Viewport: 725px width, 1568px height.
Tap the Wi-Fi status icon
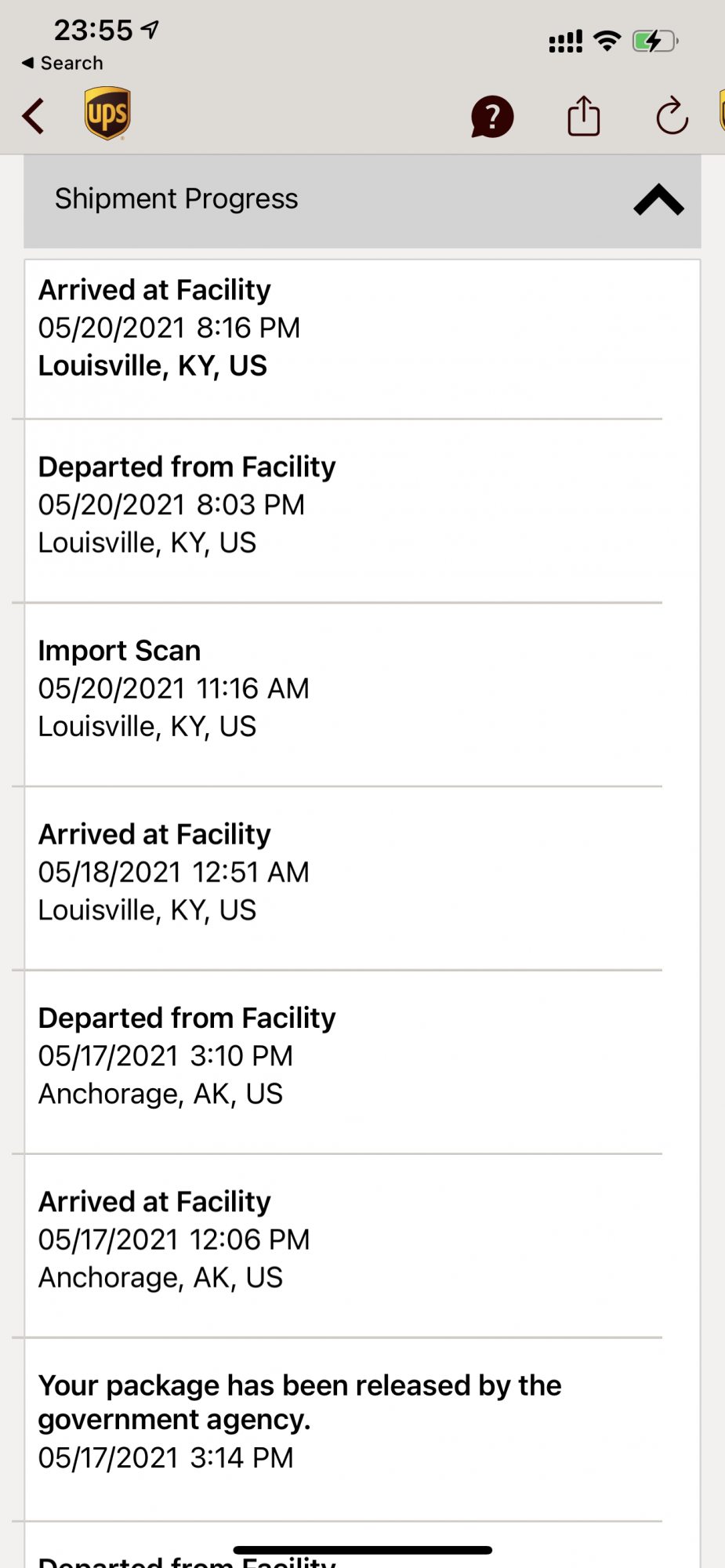607,41
